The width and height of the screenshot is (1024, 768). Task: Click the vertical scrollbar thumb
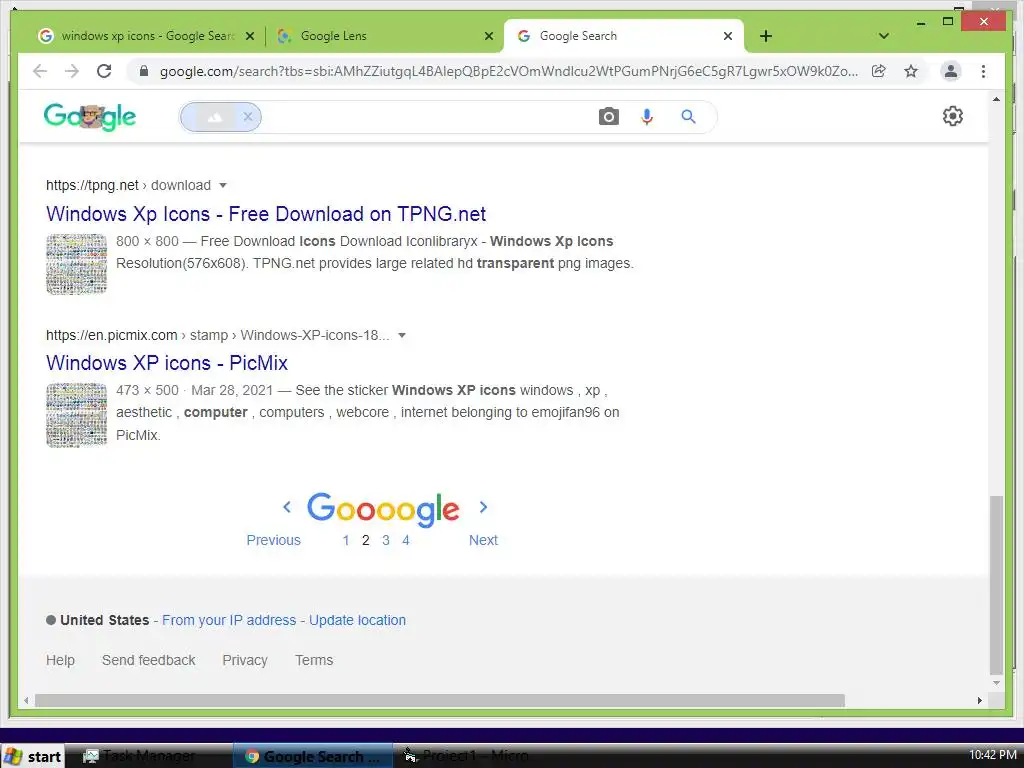click(996, 585)
